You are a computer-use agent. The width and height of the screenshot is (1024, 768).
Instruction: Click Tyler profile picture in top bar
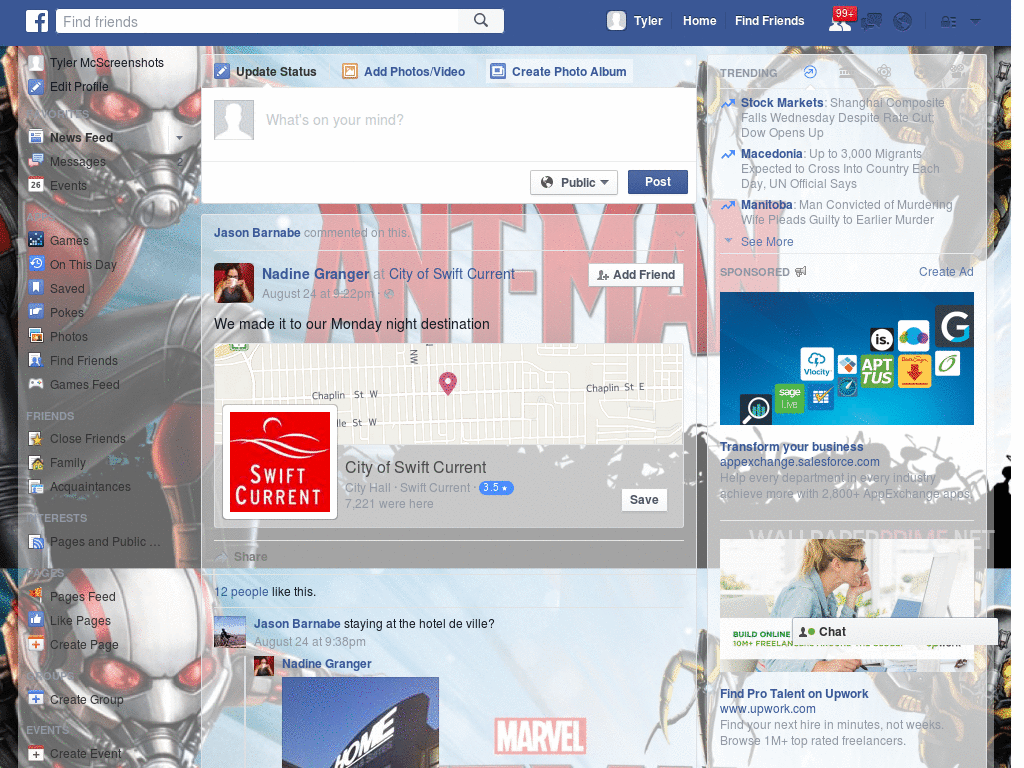(616, 21)
